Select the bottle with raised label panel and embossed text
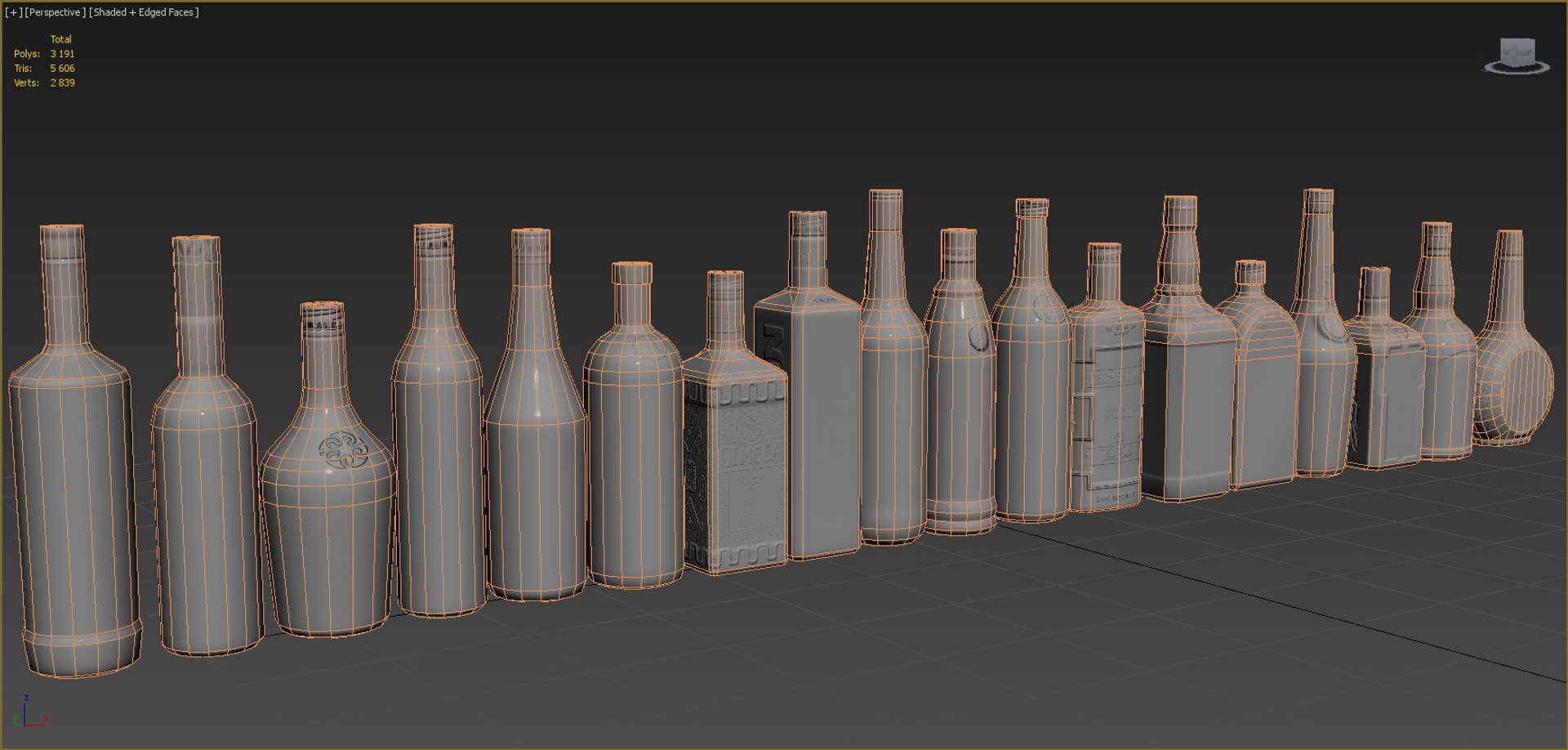1568x750 pixels. click(x=1106, y=377)
